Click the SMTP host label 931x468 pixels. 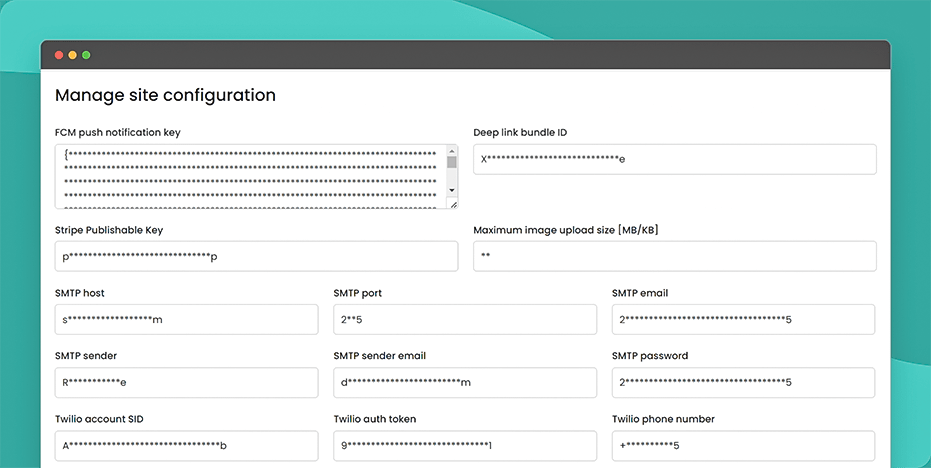[x=80, y=293]
